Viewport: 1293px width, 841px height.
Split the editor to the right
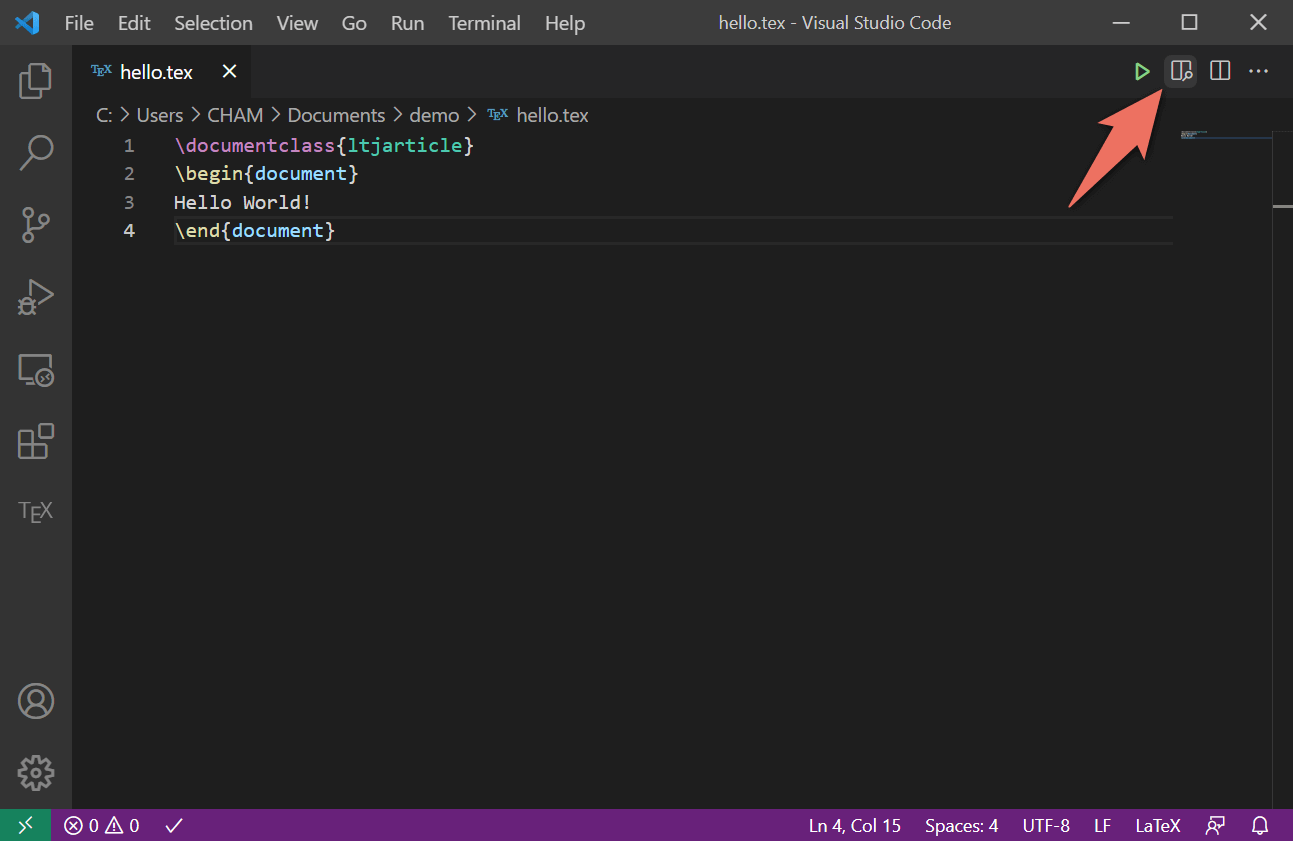click(1220, 72)
